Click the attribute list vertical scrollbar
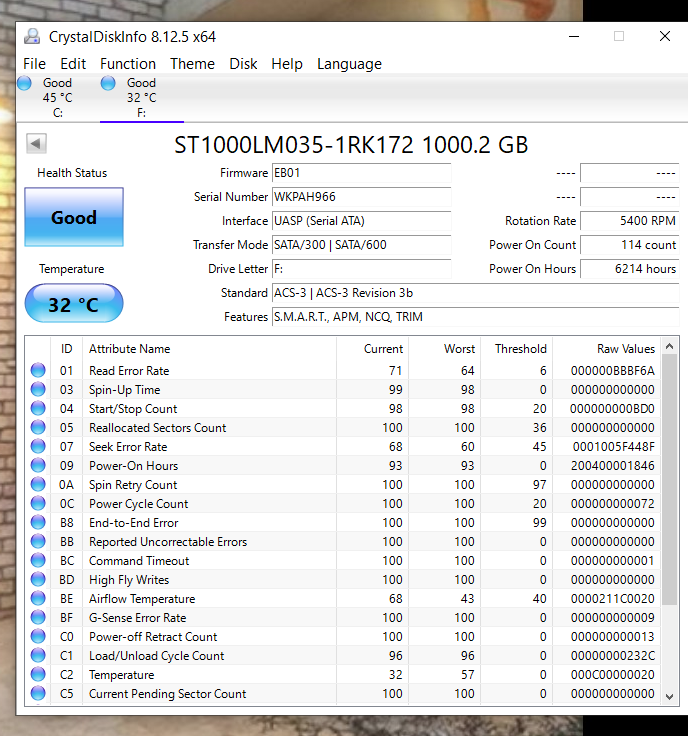 pos(669,480)
